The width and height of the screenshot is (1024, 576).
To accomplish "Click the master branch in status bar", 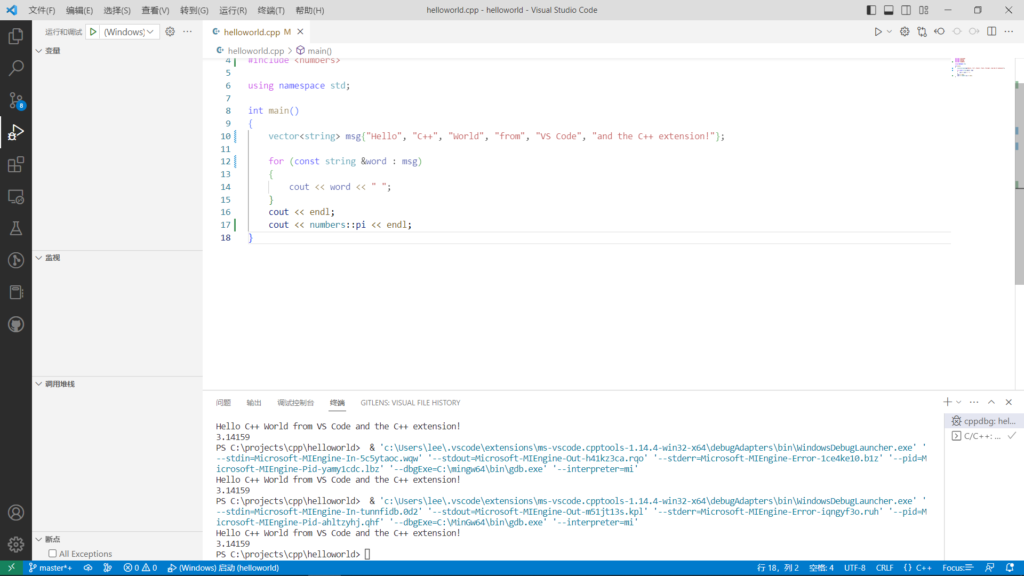I will tap(50, 567).
